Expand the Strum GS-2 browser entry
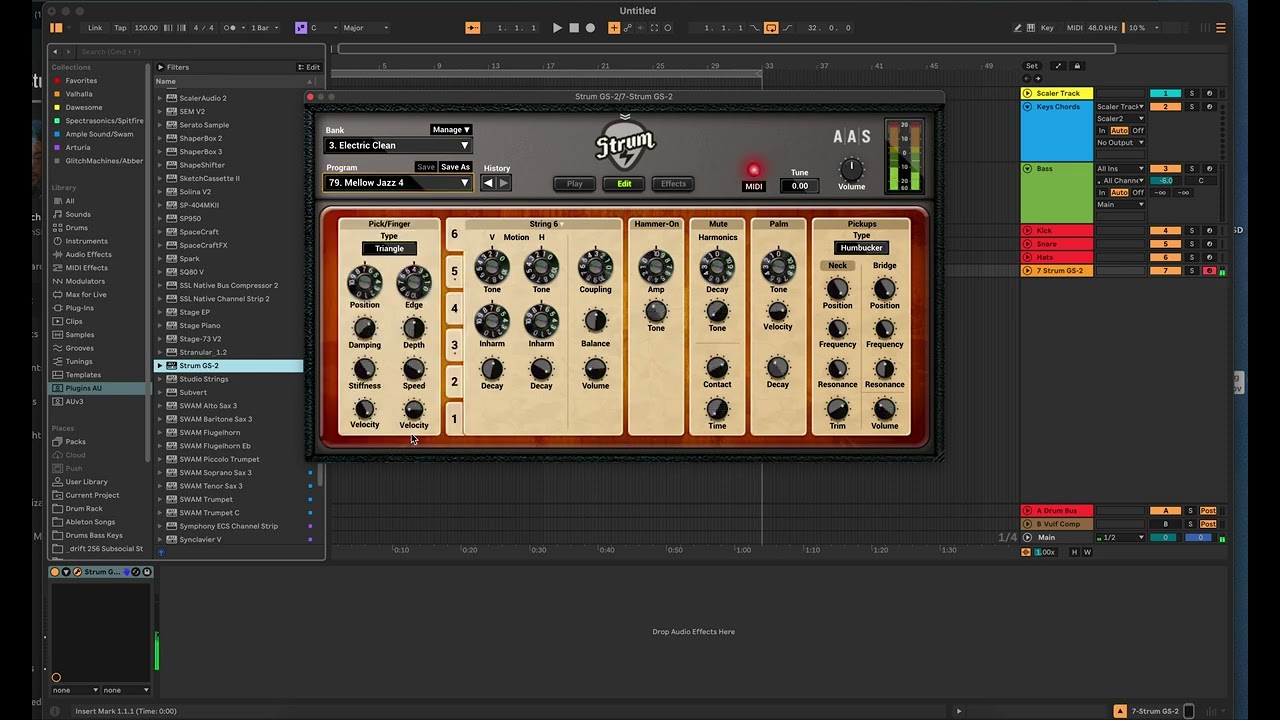Screen dimensions: 1280x720 (159, 366)
